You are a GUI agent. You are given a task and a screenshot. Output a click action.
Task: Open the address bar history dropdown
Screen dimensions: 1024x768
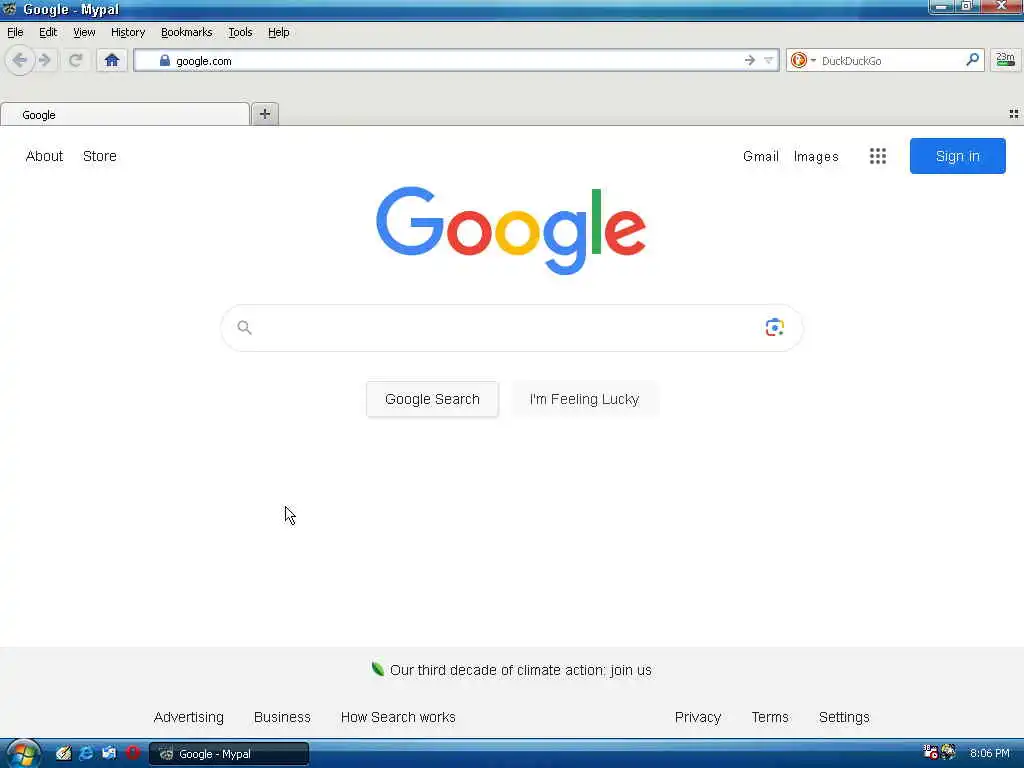769,61
